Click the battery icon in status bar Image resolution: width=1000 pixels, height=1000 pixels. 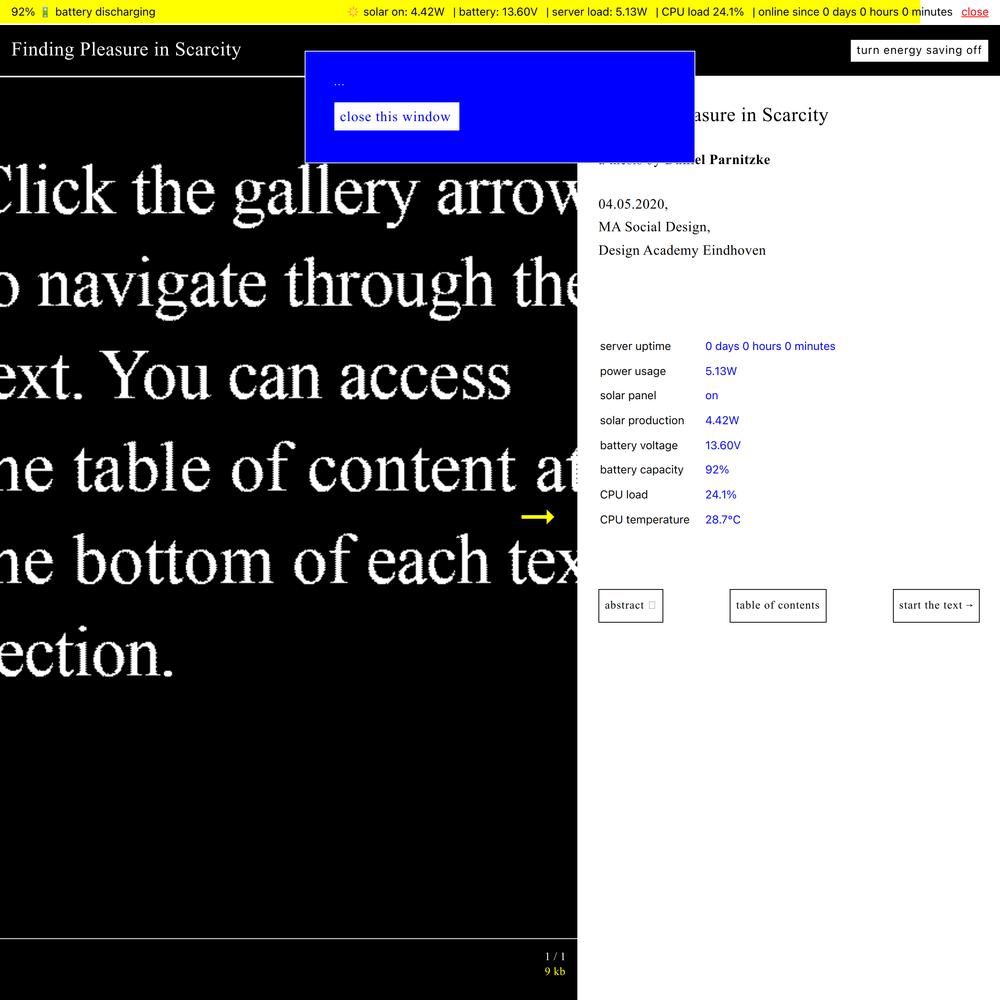45,12
